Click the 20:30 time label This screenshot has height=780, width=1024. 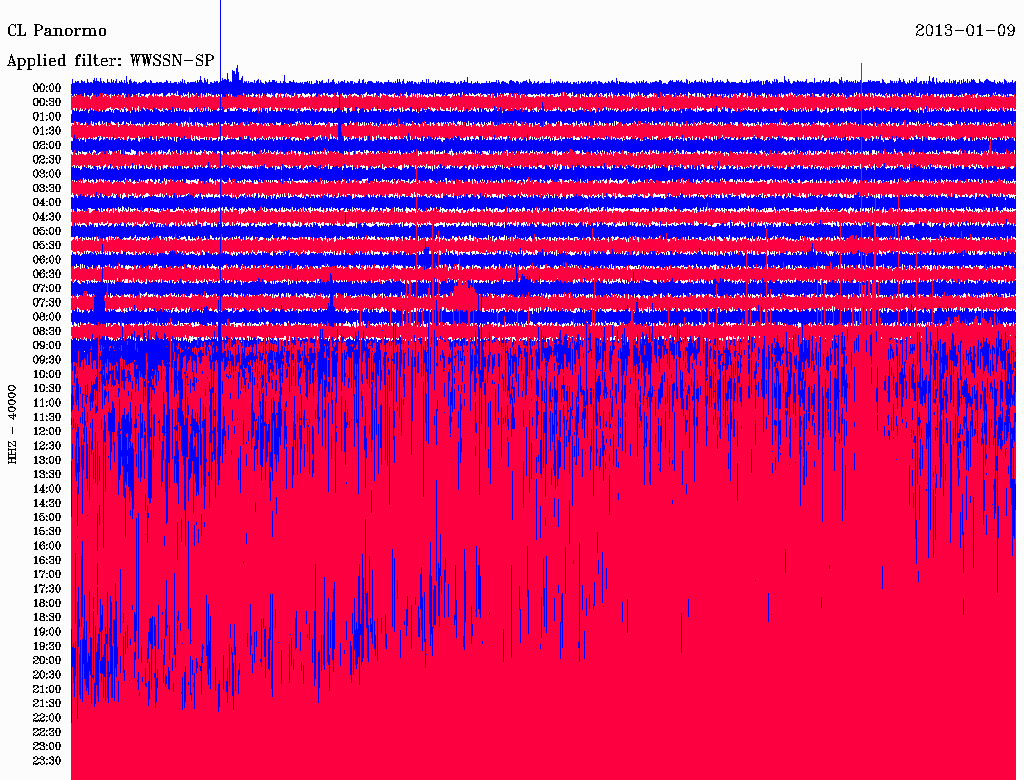point(47,675)
